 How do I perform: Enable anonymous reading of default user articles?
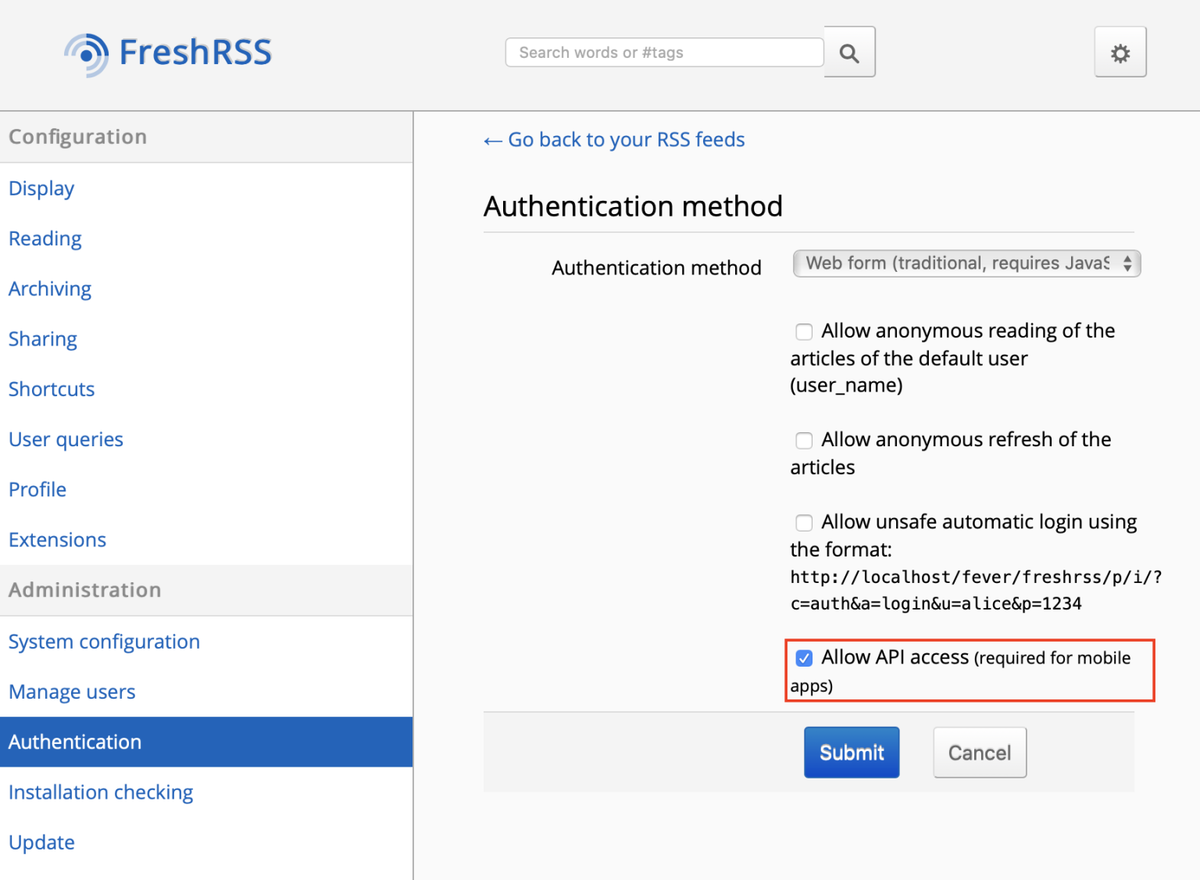[x=804, y=332]
